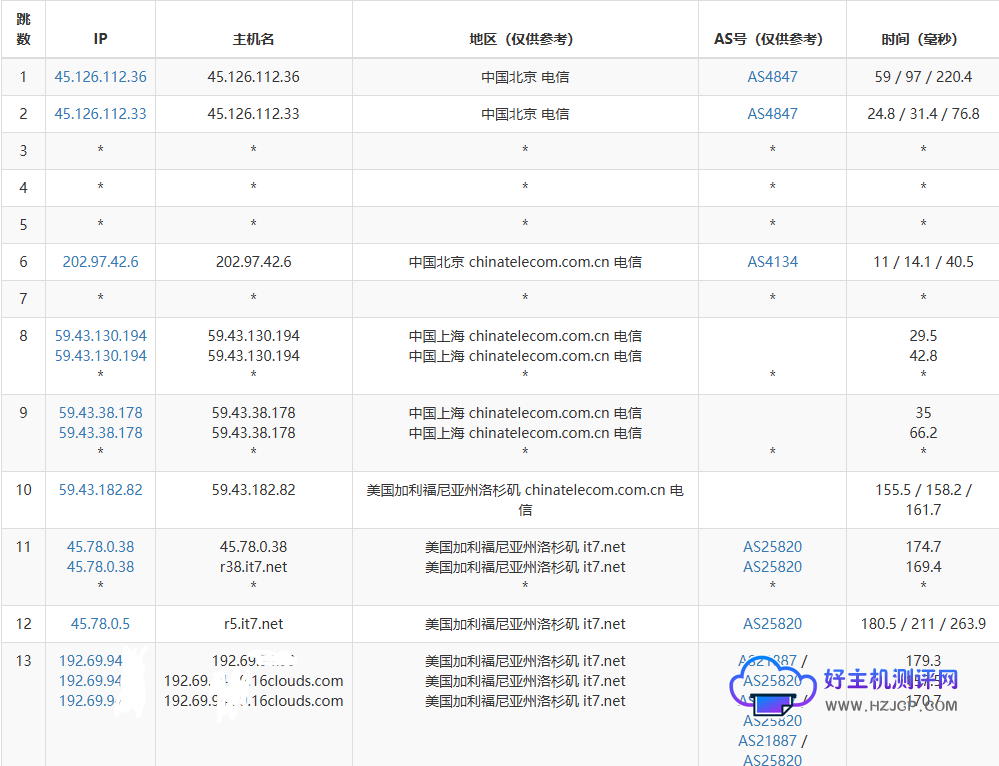999x766 pixels.
Task: Open the AS4847 link in hop 2
Action: click(772, 114)
